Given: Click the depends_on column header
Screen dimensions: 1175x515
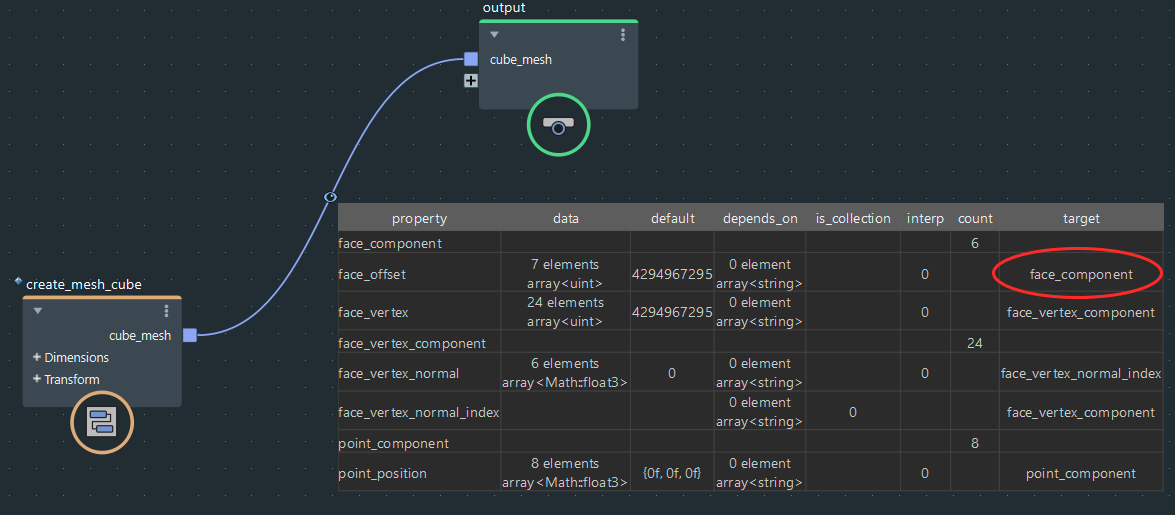Looking at the screenshot, I should [760, 218].
